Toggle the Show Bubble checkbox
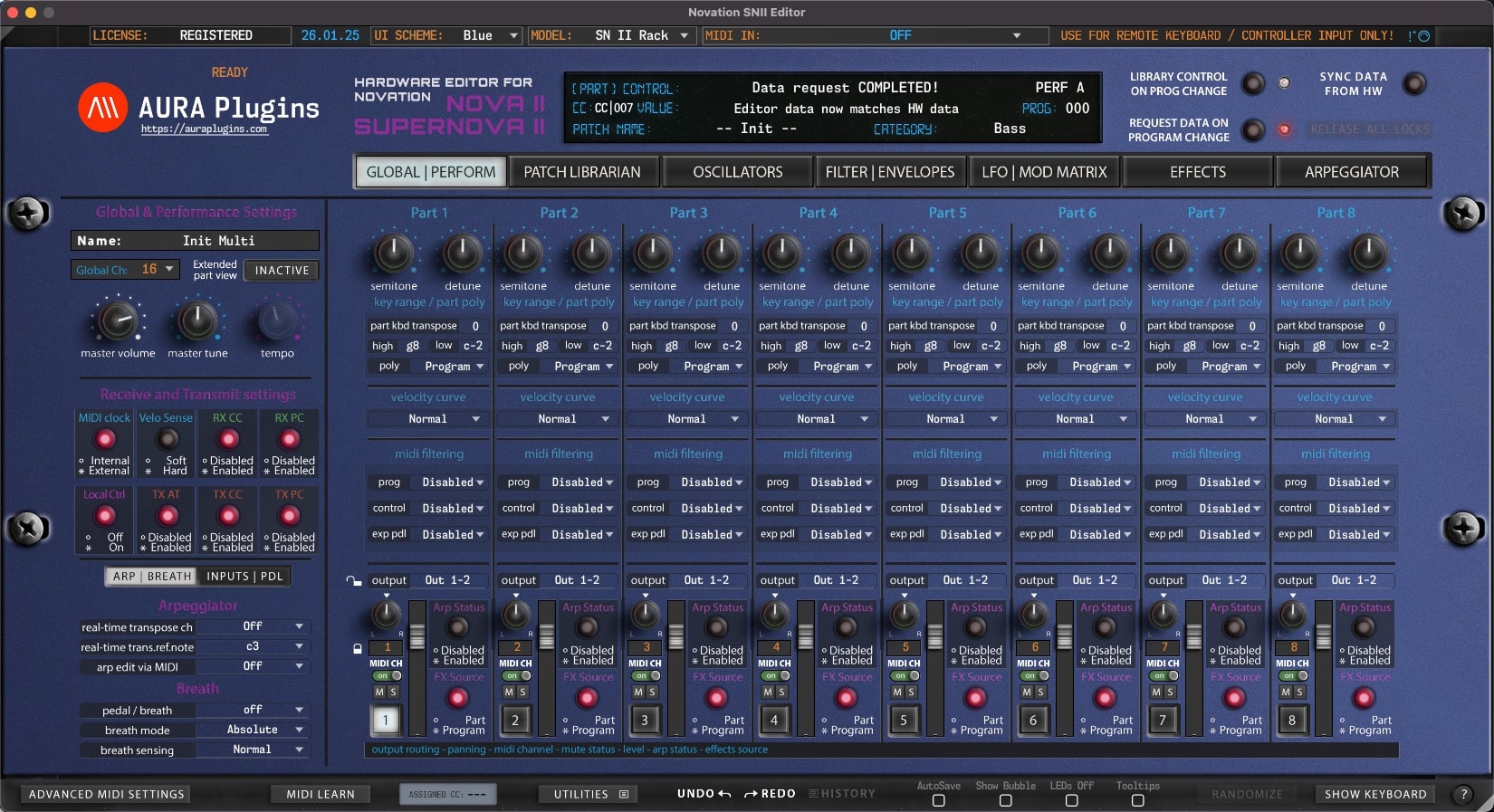The width and height of the screenshot is (1494, 812). [x=1005, y=800]
